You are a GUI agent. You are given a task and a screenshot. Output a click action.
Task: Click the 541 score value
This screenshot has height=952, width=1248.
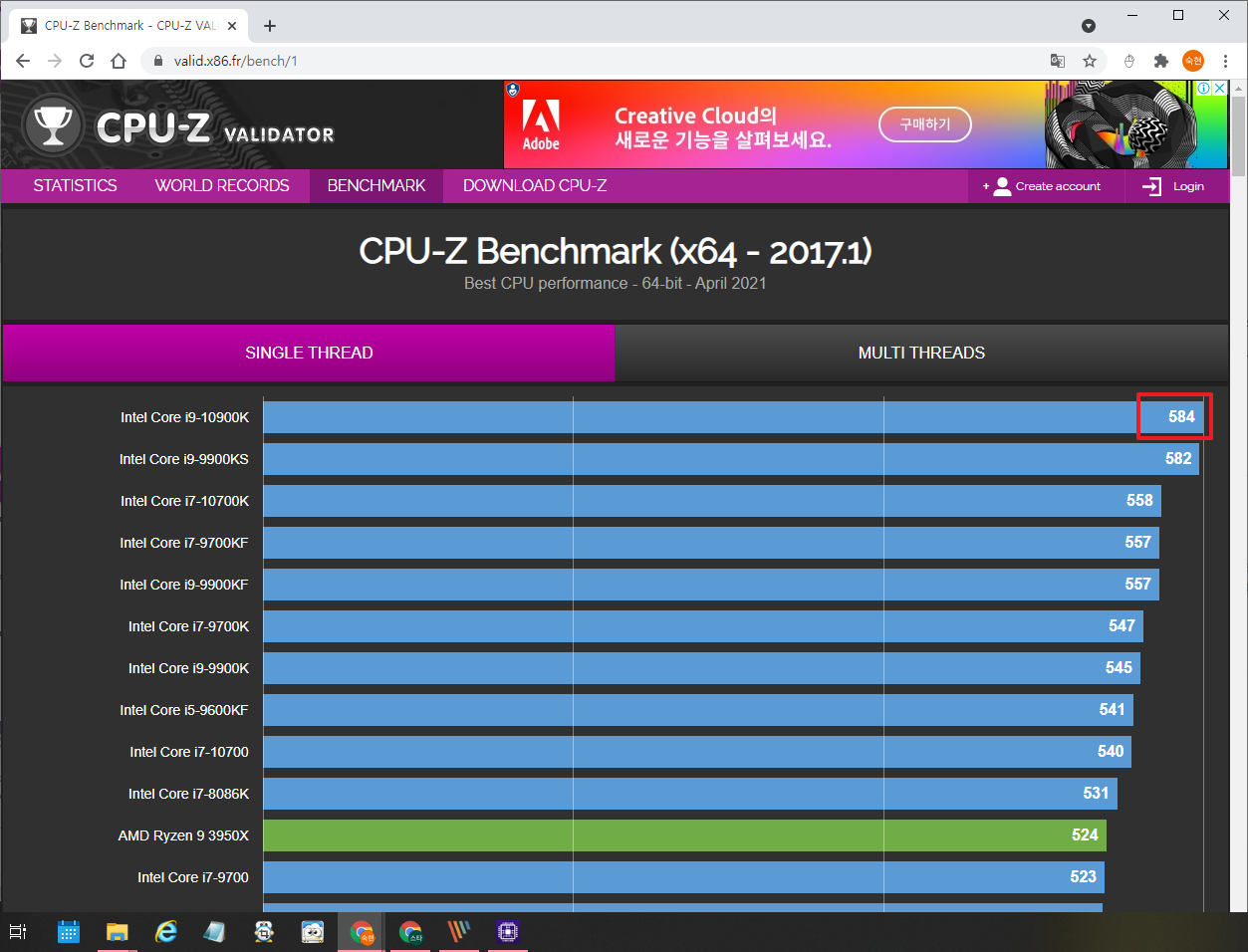[1112, 710]
